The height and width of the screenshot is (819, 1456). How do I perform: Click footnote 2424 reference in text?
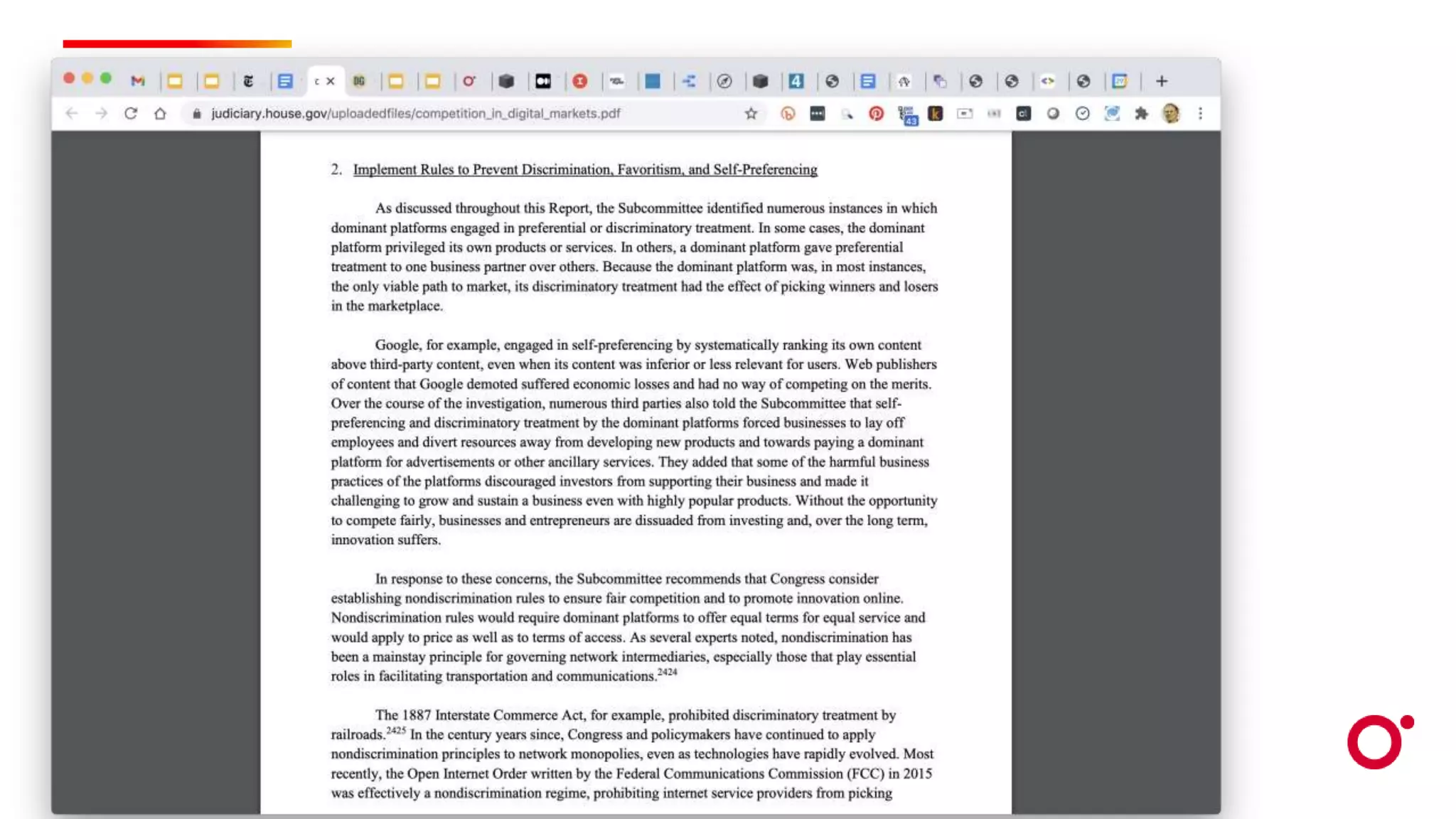(667, 672)
